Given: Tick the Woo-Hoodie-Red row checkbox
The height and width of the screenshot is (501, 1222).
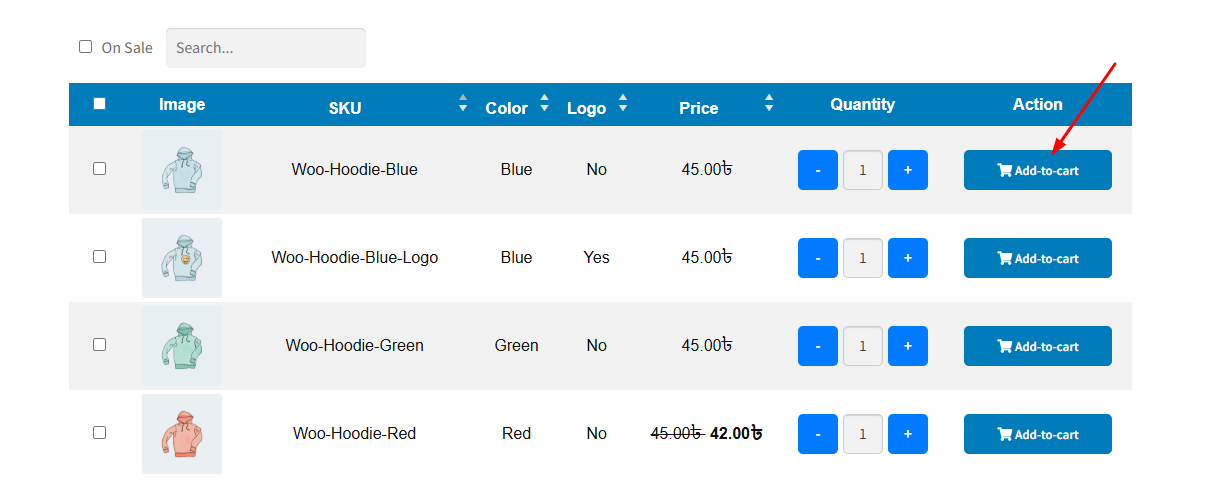Looking at the screenshot, I should [x=99, y=433].
